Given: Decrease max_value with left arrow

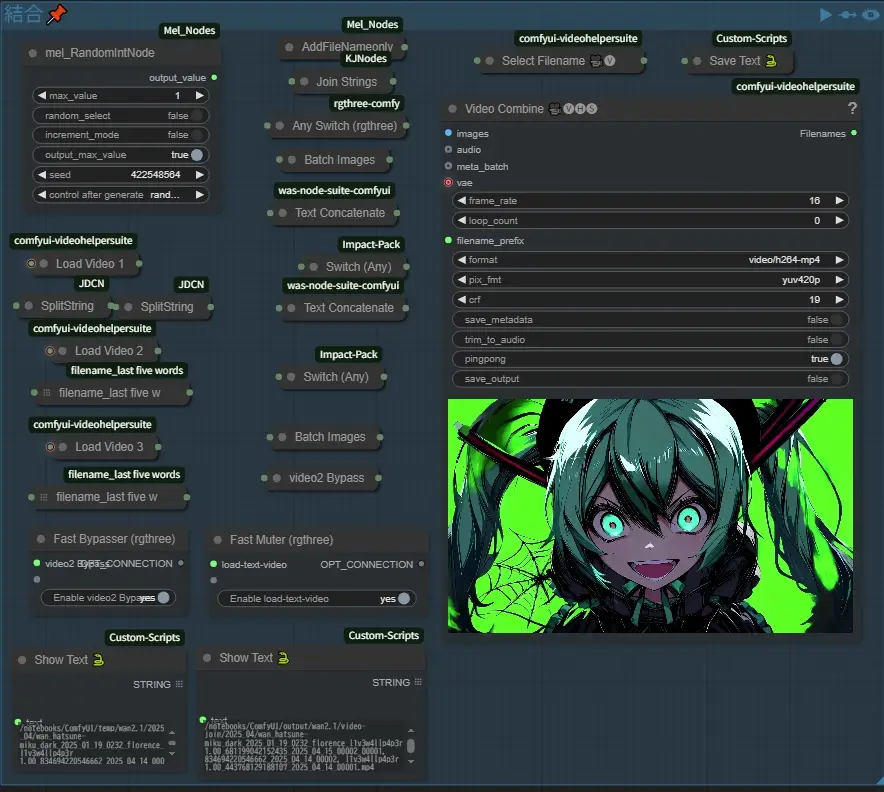Looking at the screenshot, I should click(x=42, y=96).
